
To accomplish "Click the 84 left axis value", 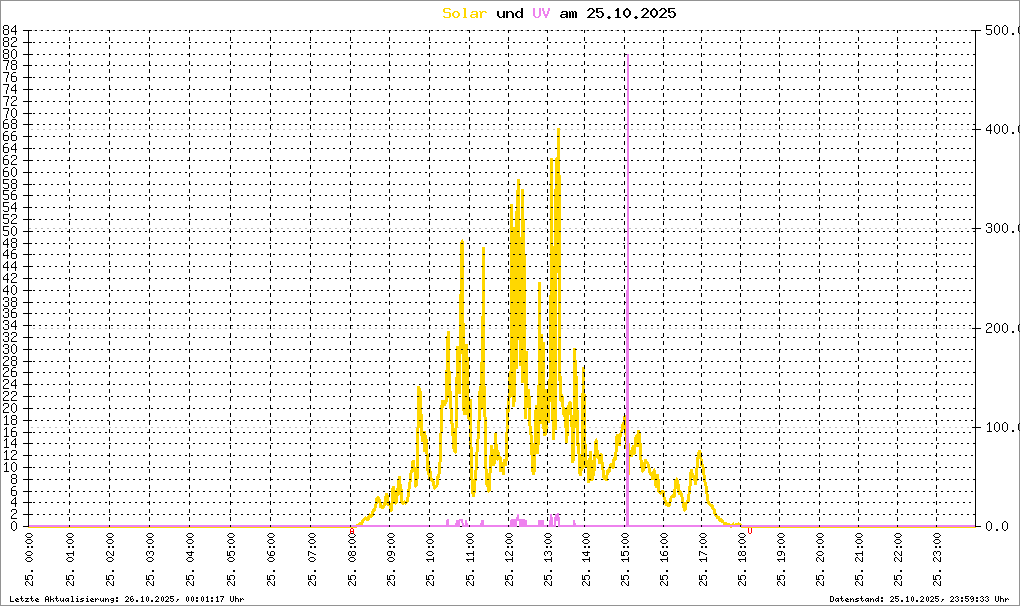I will [x=9, y=30].
